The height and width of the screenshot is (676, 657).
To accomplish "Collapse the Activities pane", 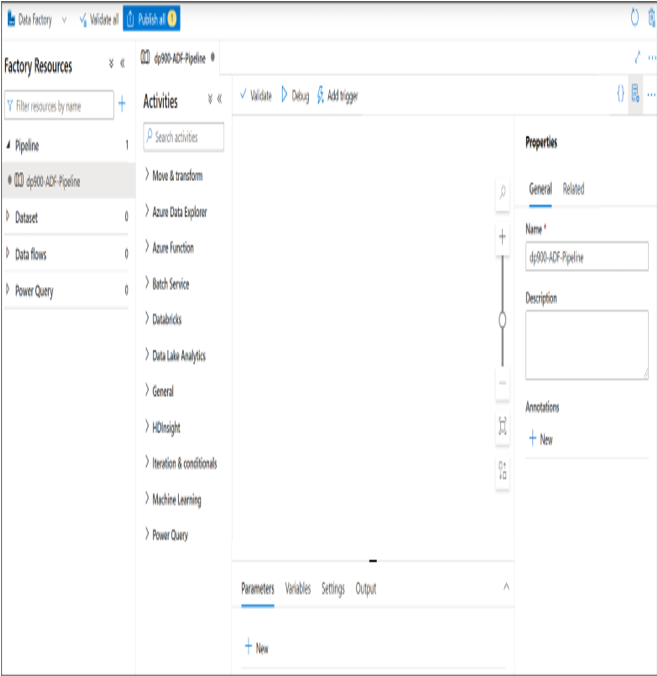I will pyautogui.click(x=219, y=99).
